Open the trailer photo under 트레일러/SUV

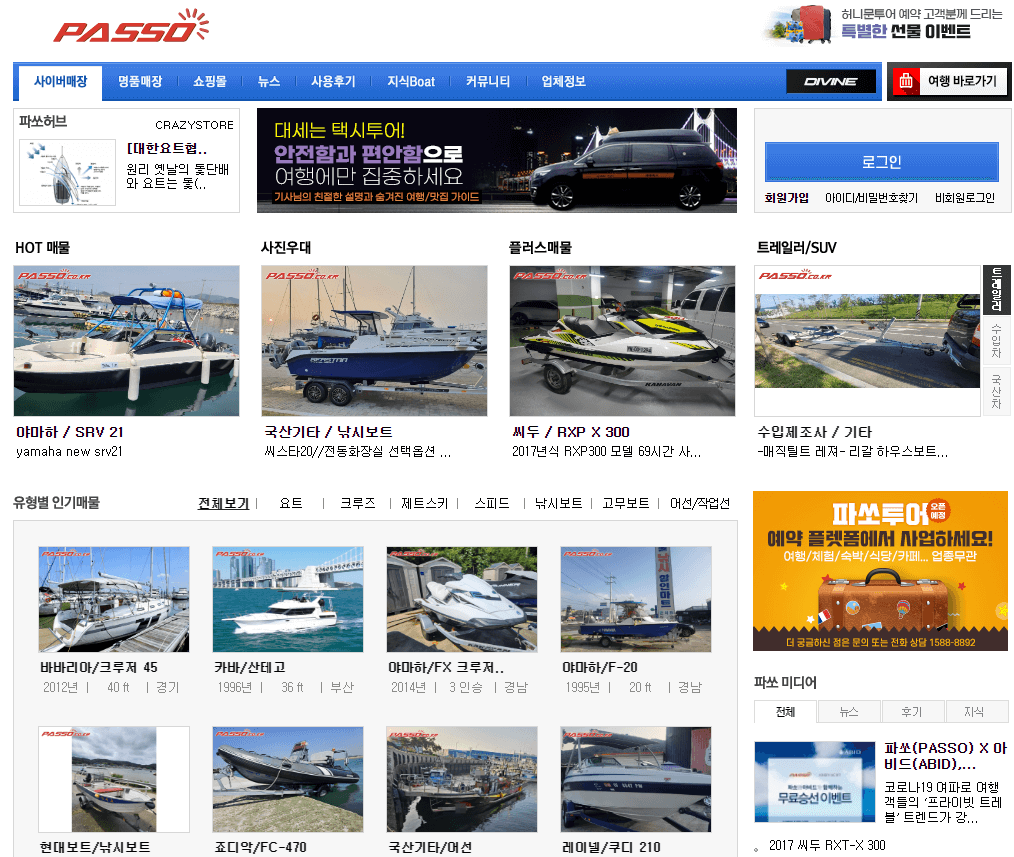click(867, 341)
